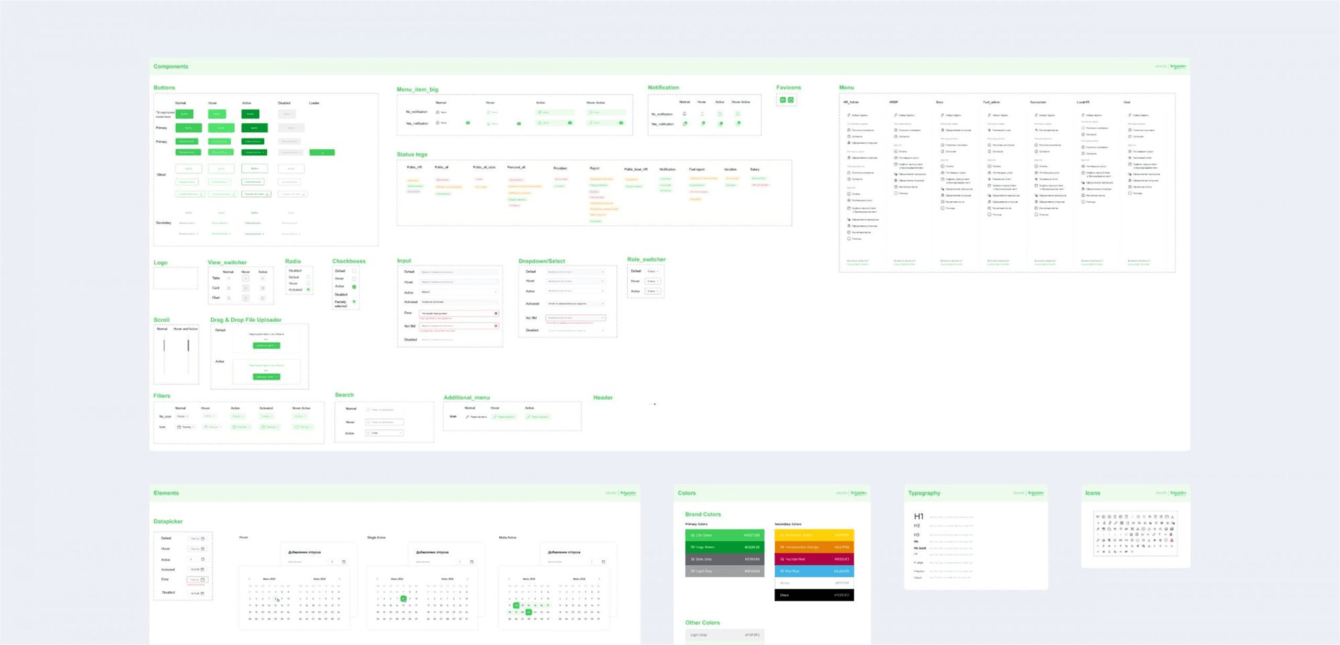Image resolution: width=1340 pixels, height=645 pixels.
Task: Click the Table Hover view switcher icon
Action: point(246,279)
